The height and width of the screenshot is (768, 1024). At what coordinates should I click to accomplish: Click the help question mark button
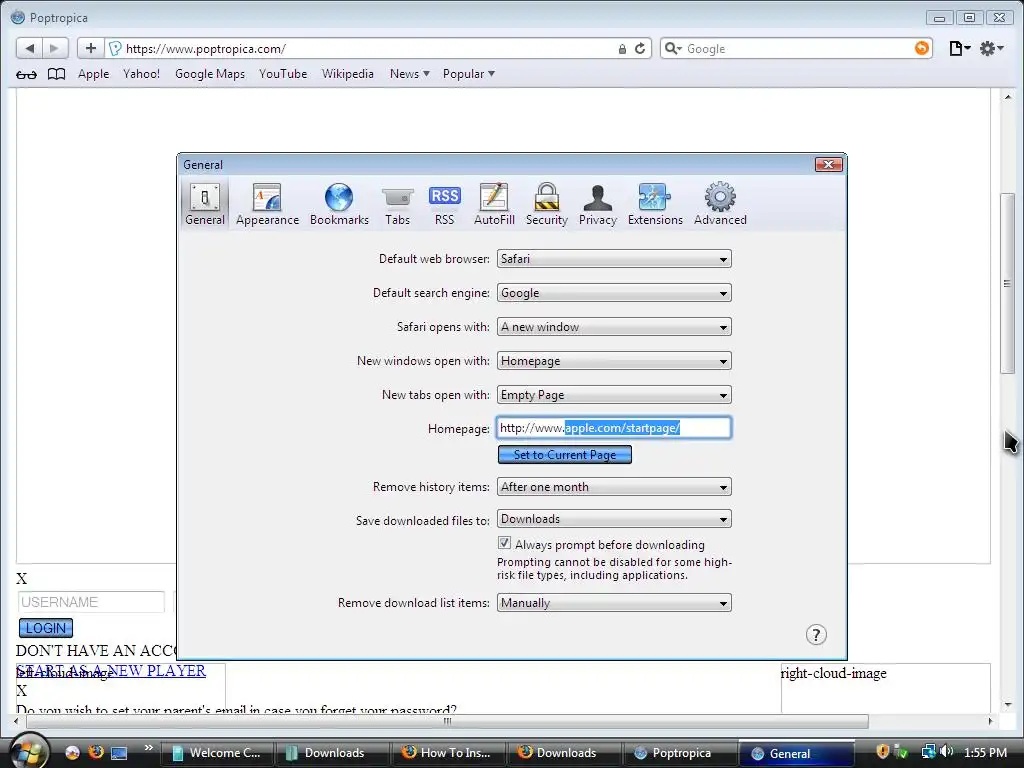(x=816, y=635)
